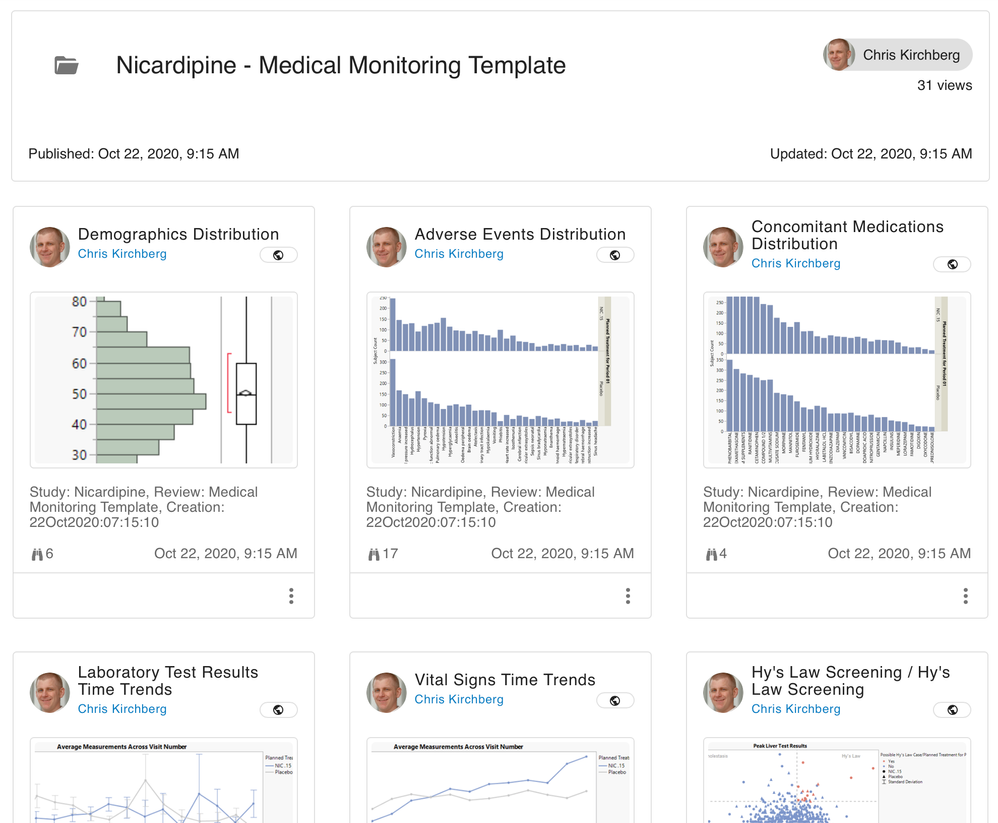
Task: Click the avatar on the Hy's Law Screening card
Action: [x=722, y=692]
